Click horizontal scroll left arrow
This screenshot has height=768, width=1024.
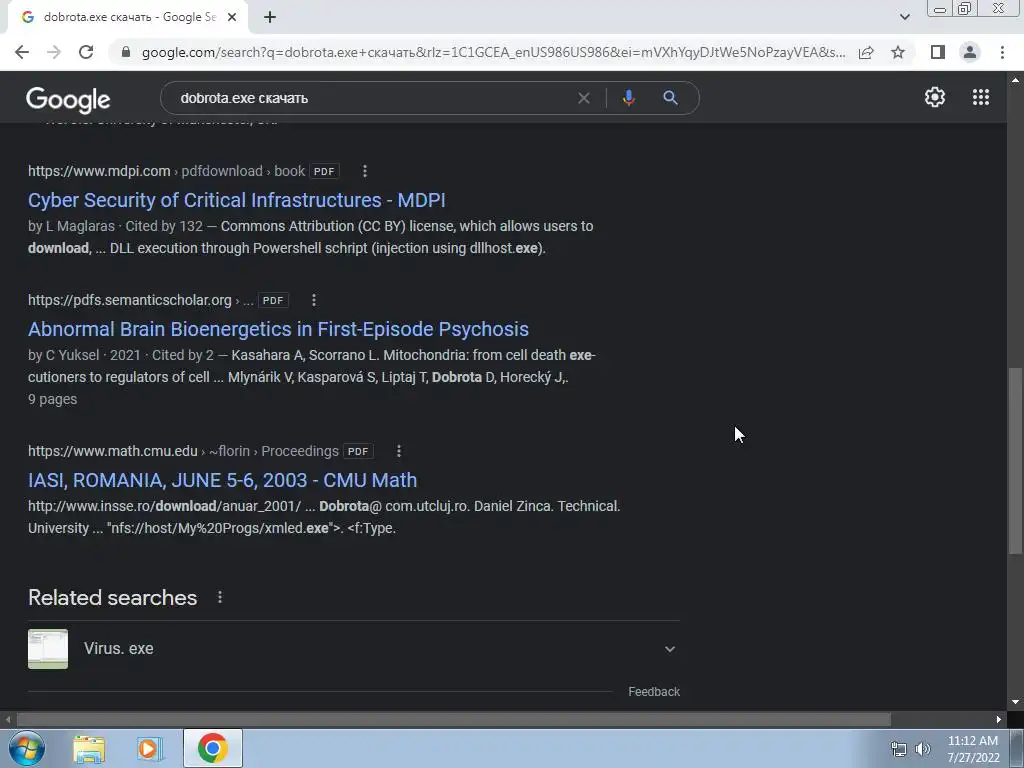8,719
